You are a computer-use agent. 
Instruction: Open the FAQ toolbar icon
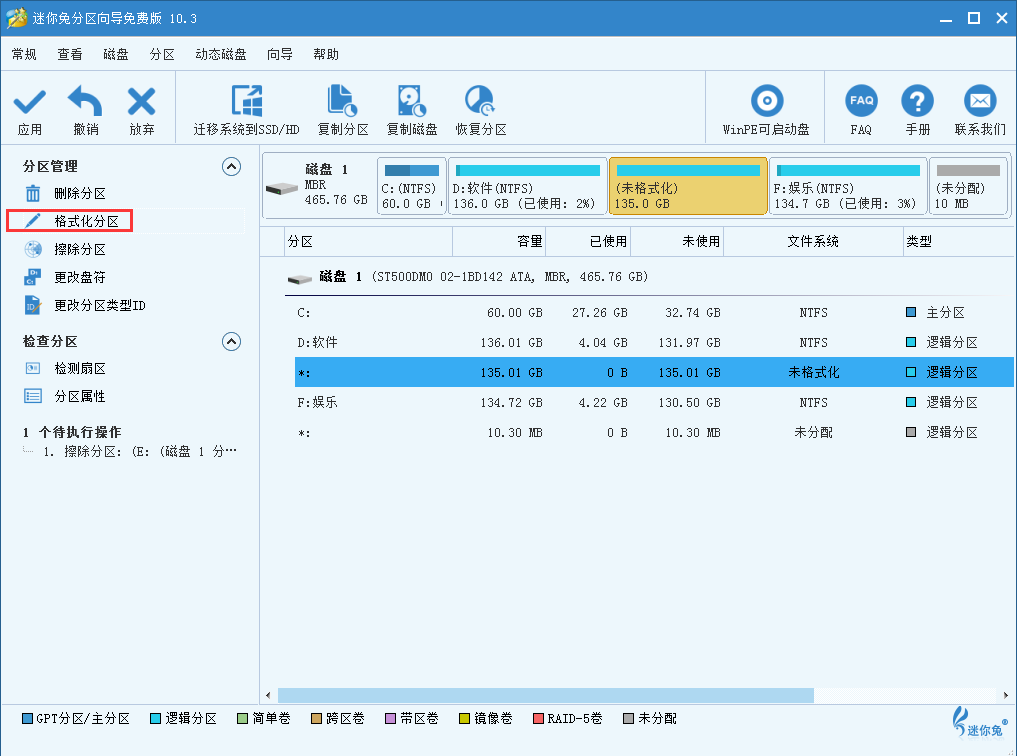pyautogui.click(x=861, y=101)
